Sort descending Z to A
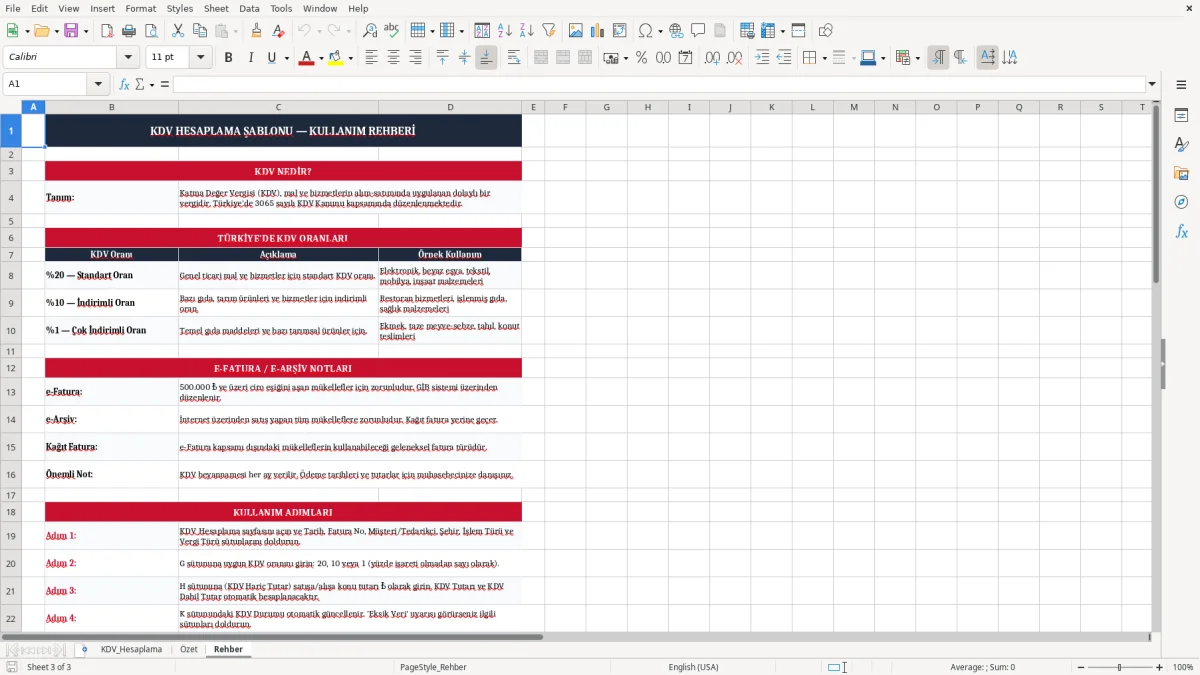1200x675 pixels. pyautogui.click(x=527, y=31)
